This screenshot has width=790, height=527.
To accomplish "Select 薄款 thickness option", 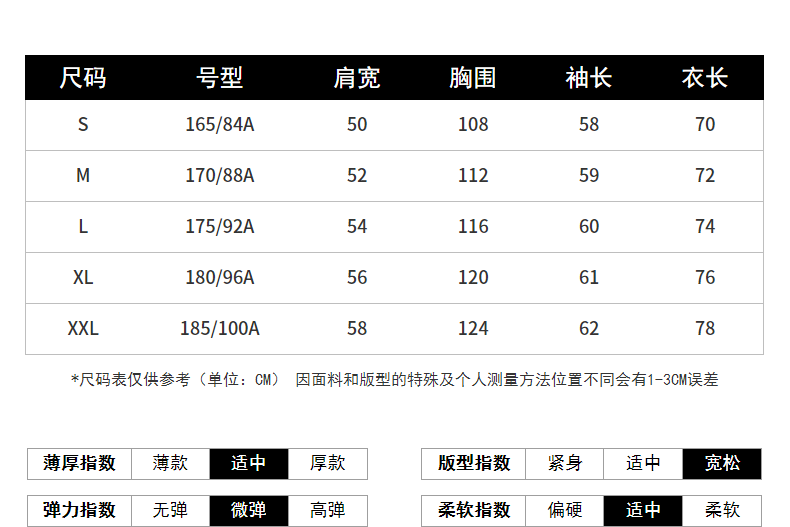I will [x=170, y=464].
